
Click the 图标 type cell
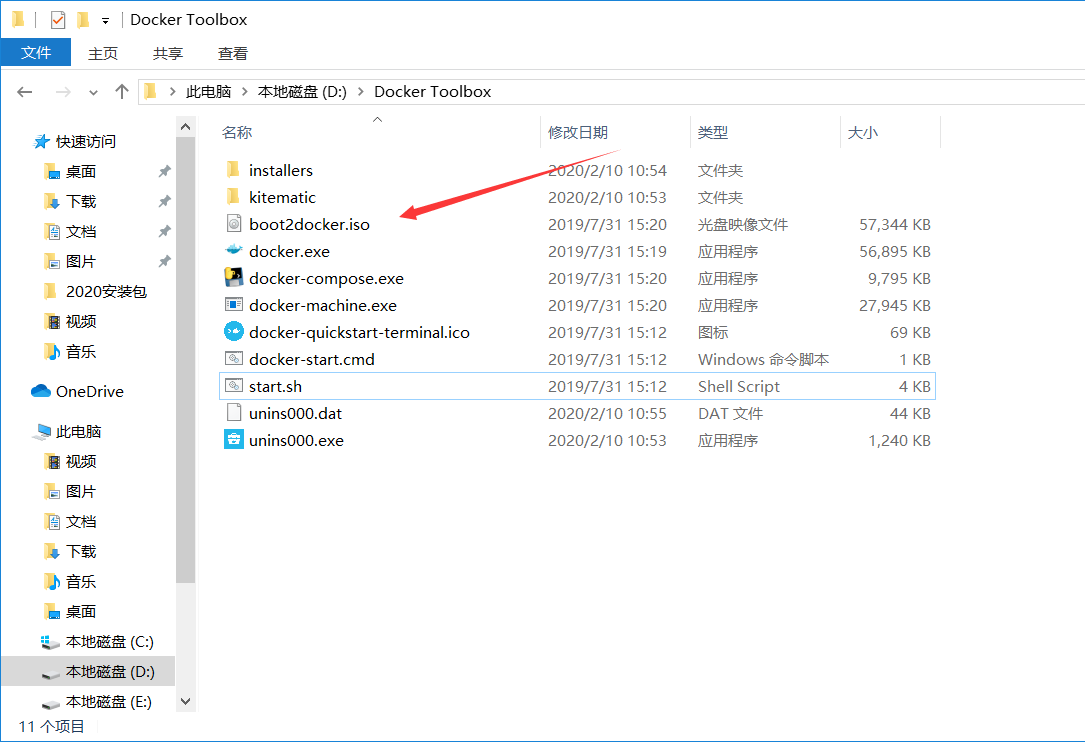coord(713,332)
